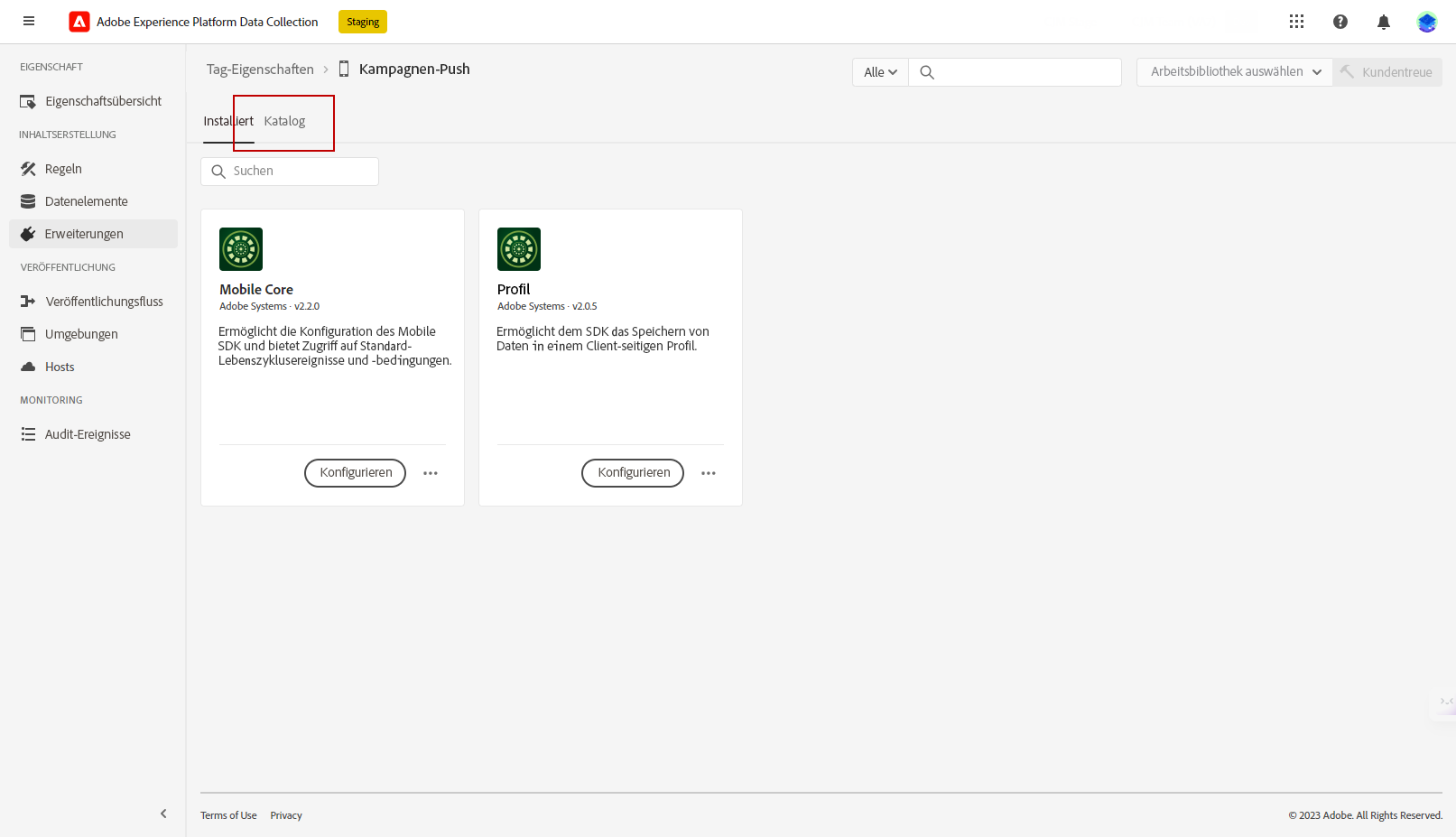
Task: Click the Staging environment badge
Action: [x=363, y=22]
